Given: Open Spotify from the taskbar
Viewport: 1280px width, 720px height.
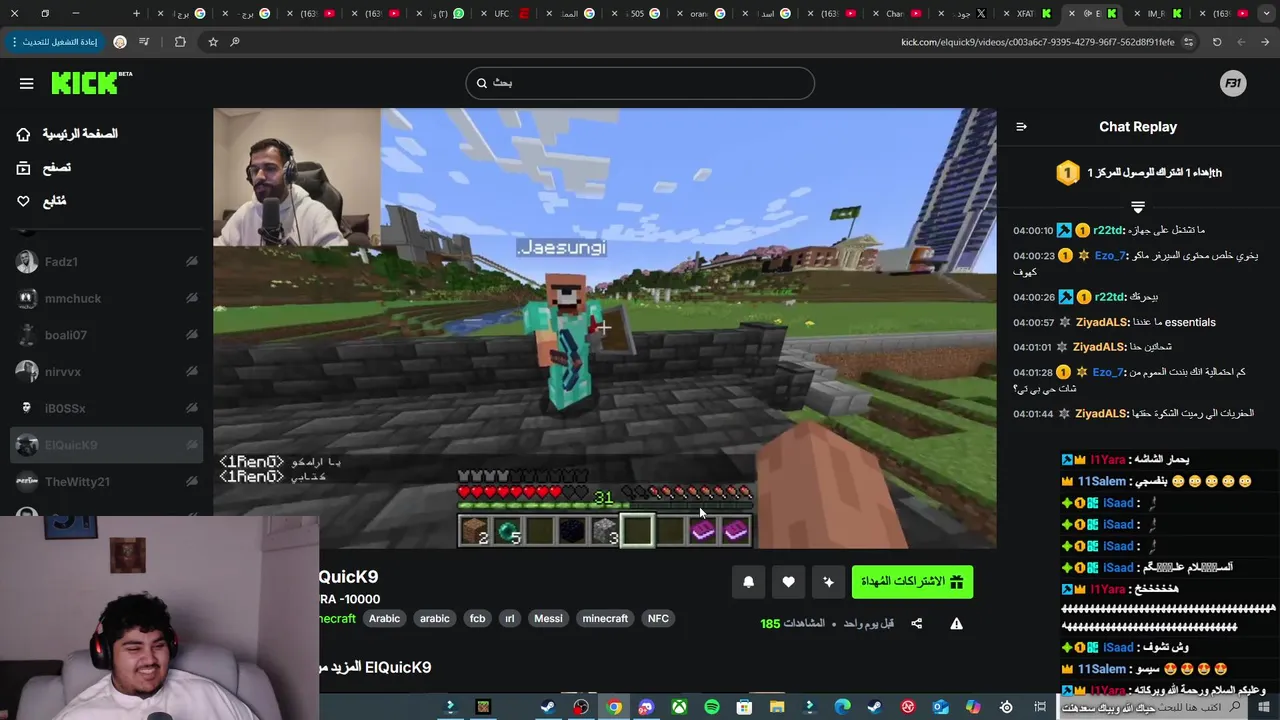Looking at the screenshot, I should point(711,707).
